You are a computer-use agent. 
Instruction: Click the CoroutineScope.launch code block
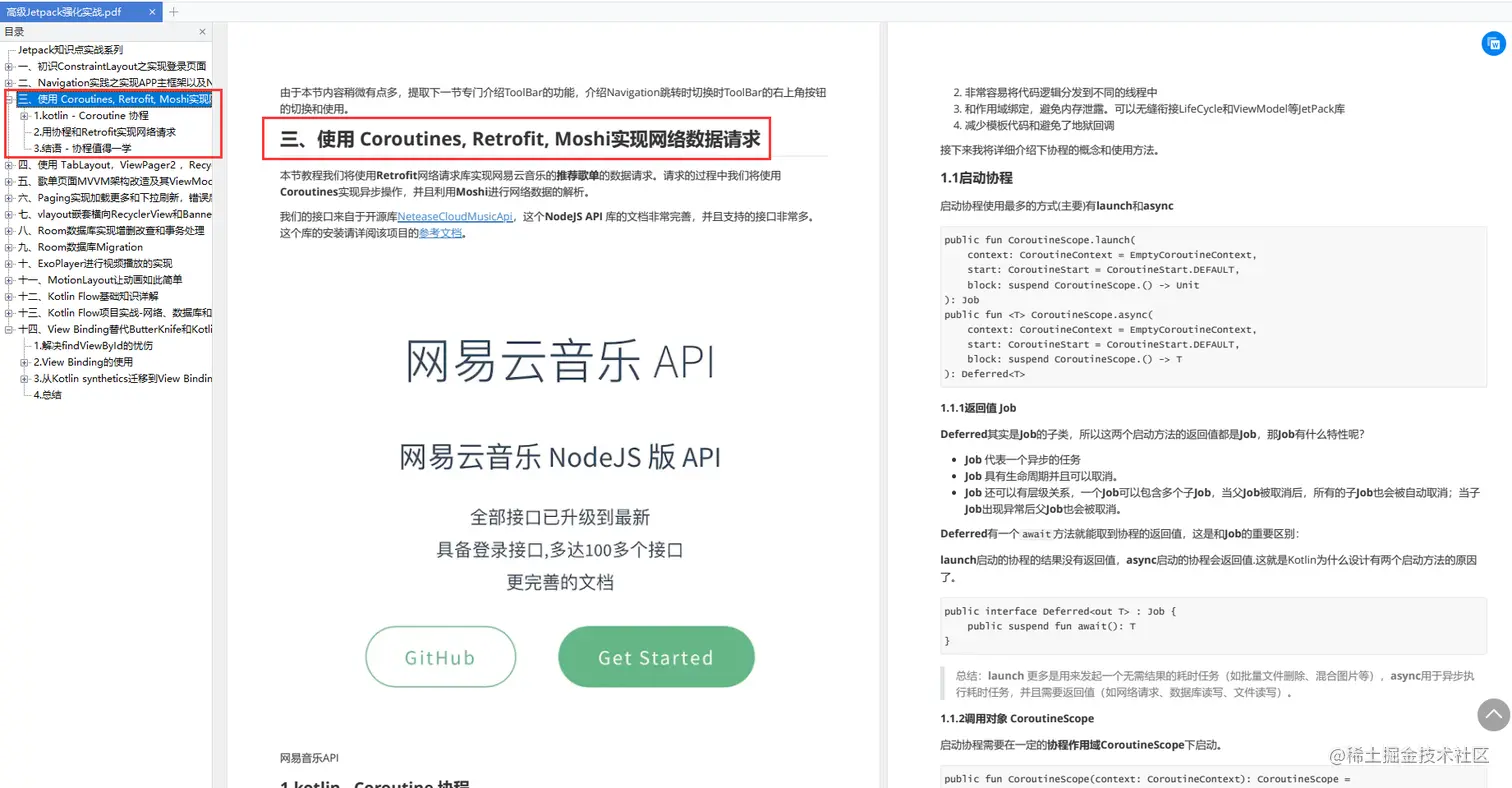point(1213,307)
